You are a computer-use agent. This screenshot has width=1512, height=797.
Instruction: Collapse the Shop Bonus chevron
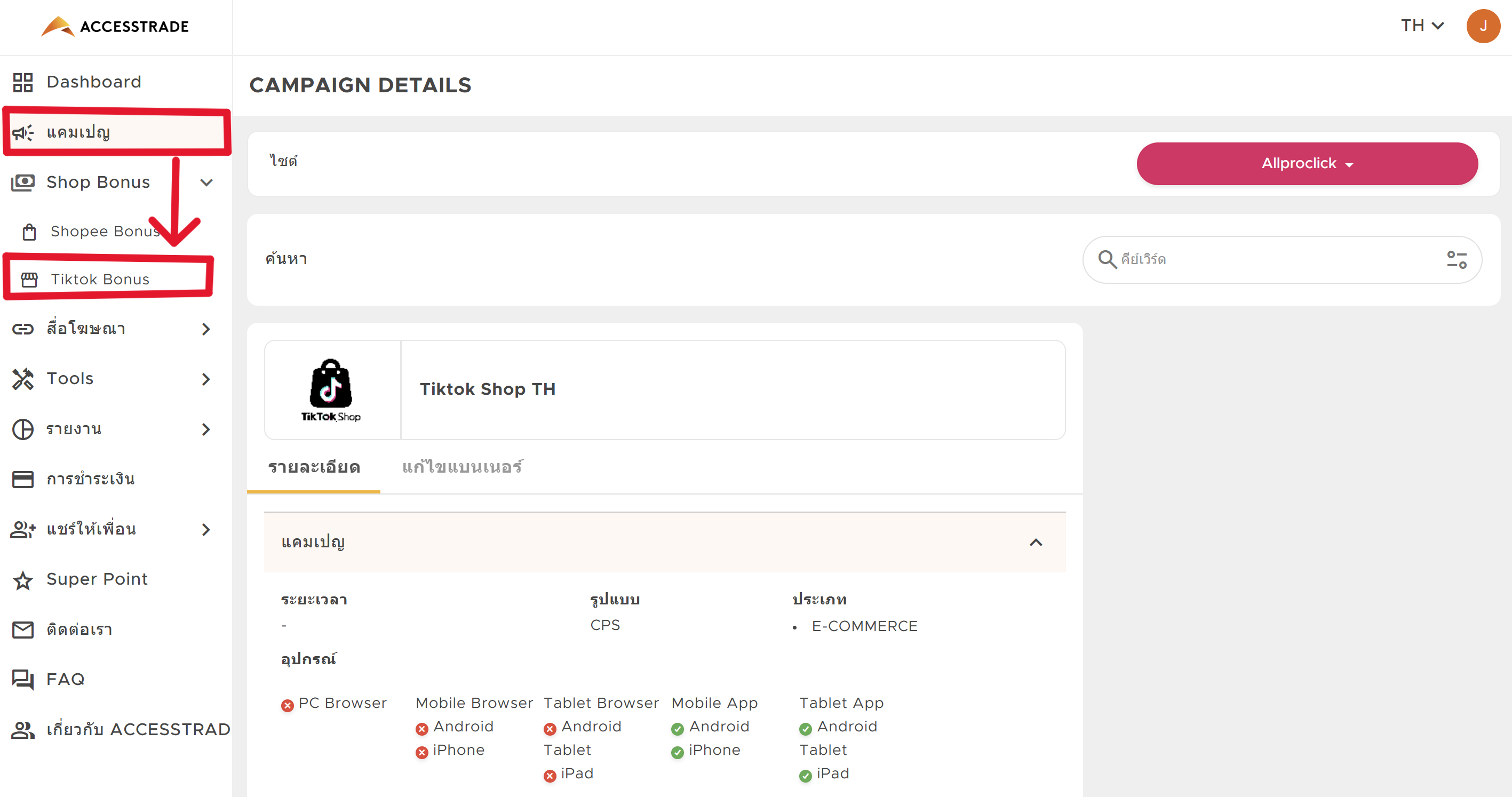(206, 182)
